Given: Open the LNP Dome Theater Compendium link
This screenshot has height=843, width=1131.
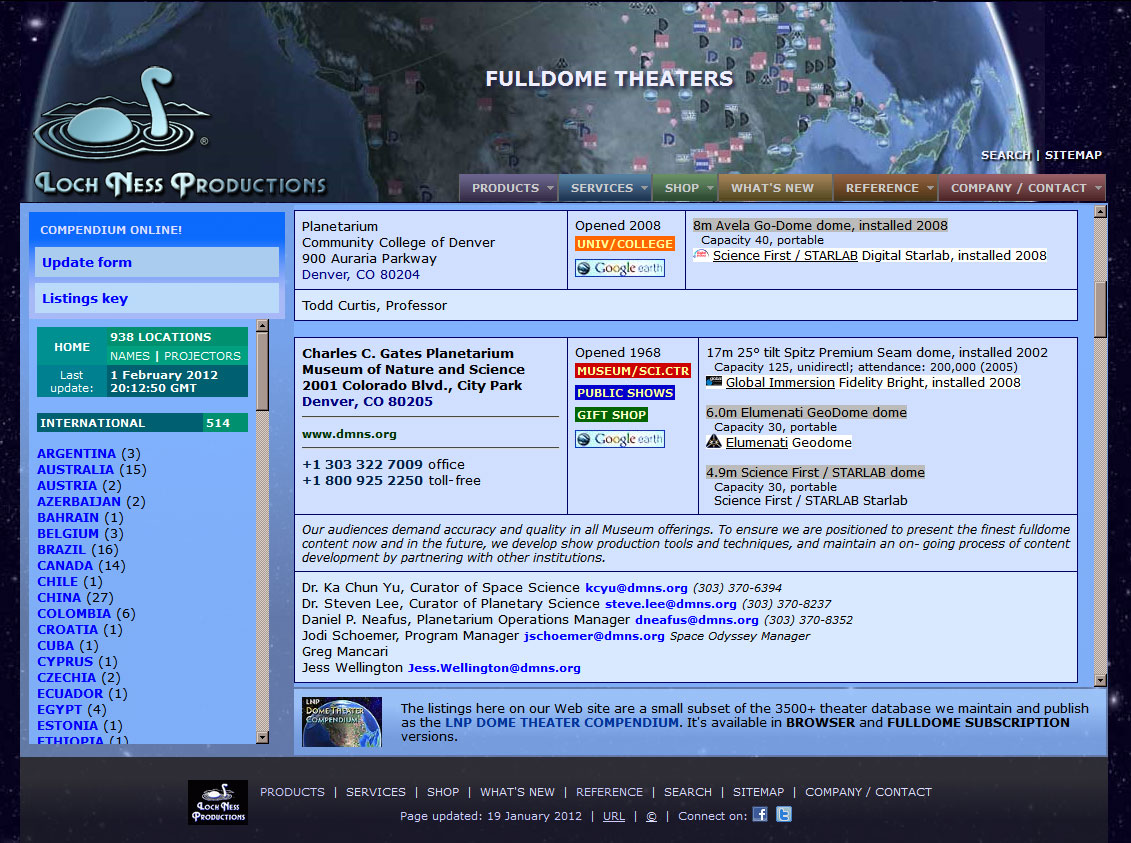Looking at the screenshot, I should 562,723.
